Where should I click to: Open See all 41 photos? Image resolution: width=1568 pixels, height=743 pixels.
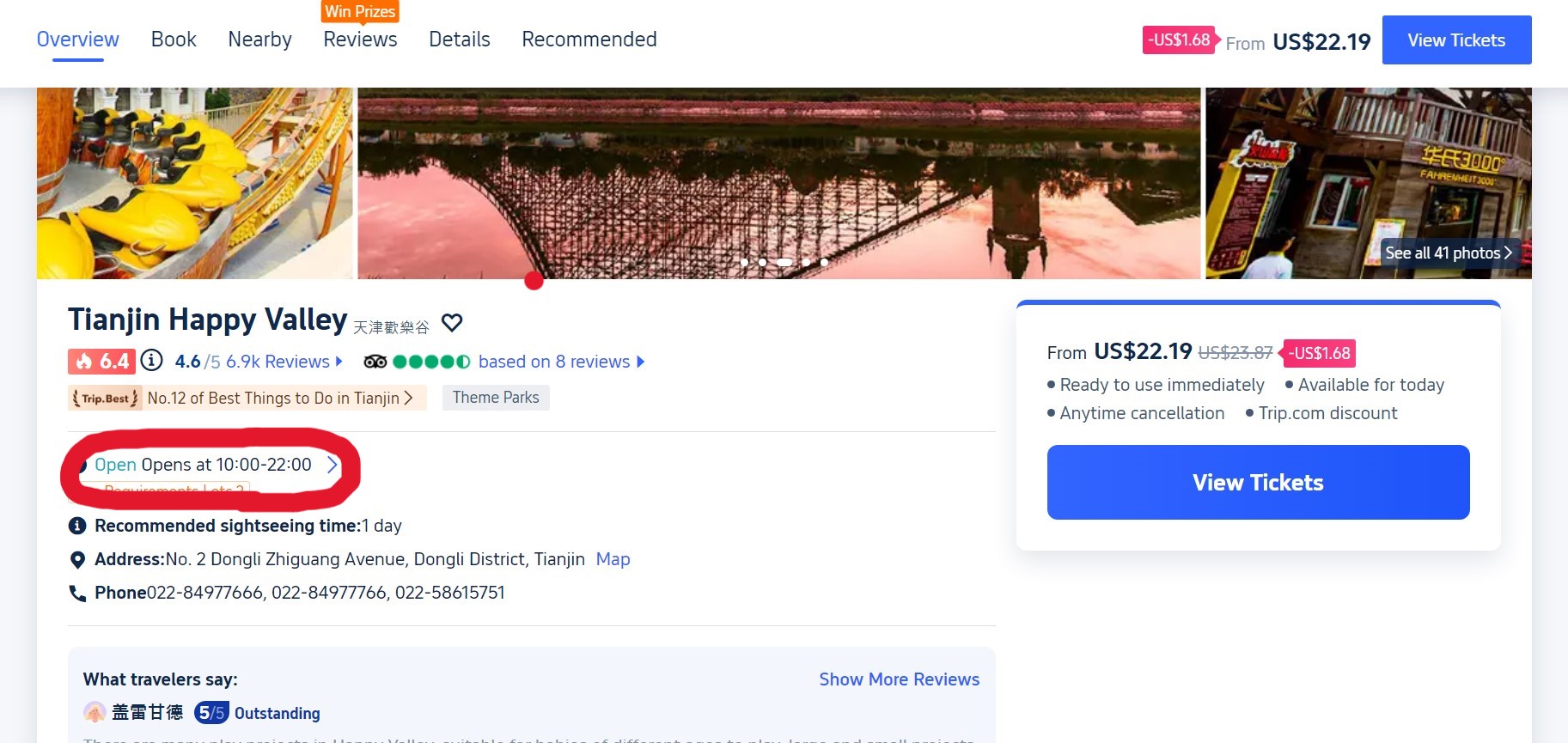pos(1449,253)
